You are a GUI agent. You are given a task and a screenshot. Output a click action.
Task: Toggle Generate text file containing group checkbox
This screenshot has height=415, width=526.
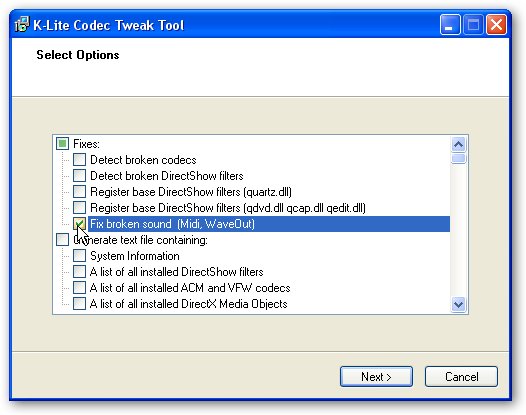click(62, 240)
